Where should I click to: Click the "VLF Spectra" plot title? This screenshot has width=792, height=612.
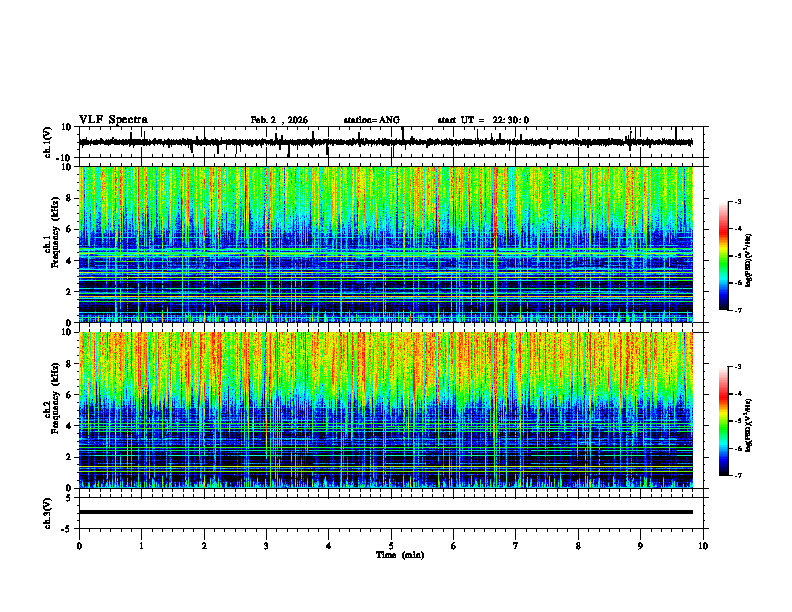tap(113, 120)
